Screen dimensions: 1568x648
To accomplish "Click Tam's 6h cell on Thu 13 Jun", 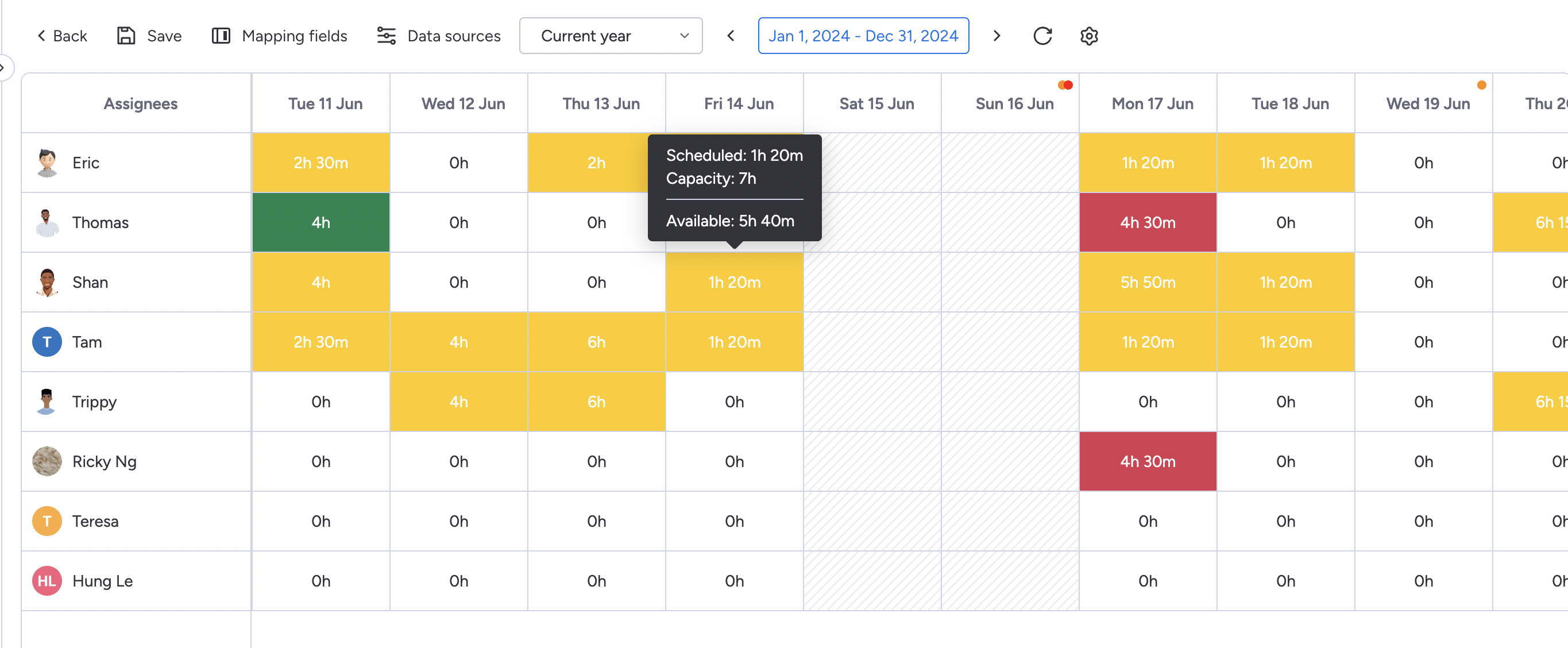I will (x=597, y=342).
